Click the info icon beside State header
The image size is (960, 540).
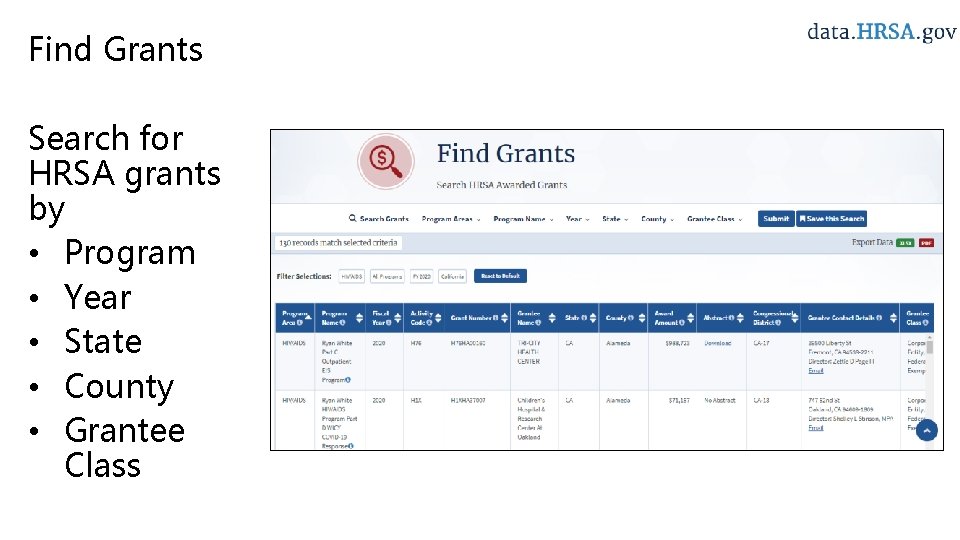tap(584, 318)
